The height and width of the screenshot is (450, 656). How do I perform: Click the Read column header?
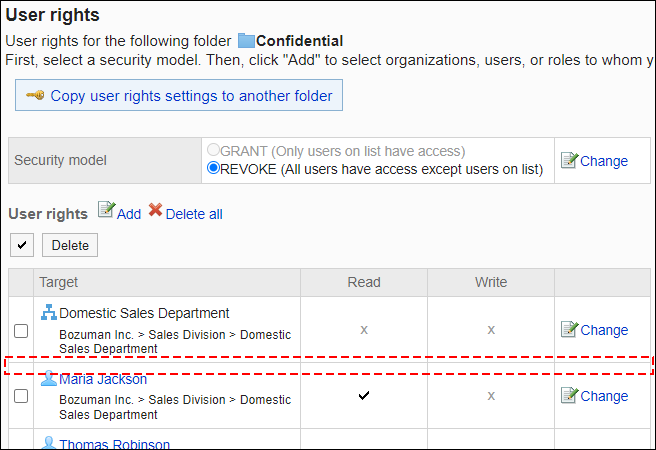click(364, 282)
